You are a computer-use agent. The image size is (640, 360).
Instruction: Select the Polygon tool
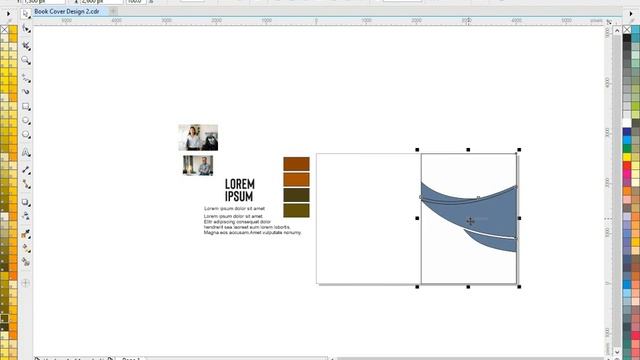tap(26, 135)
